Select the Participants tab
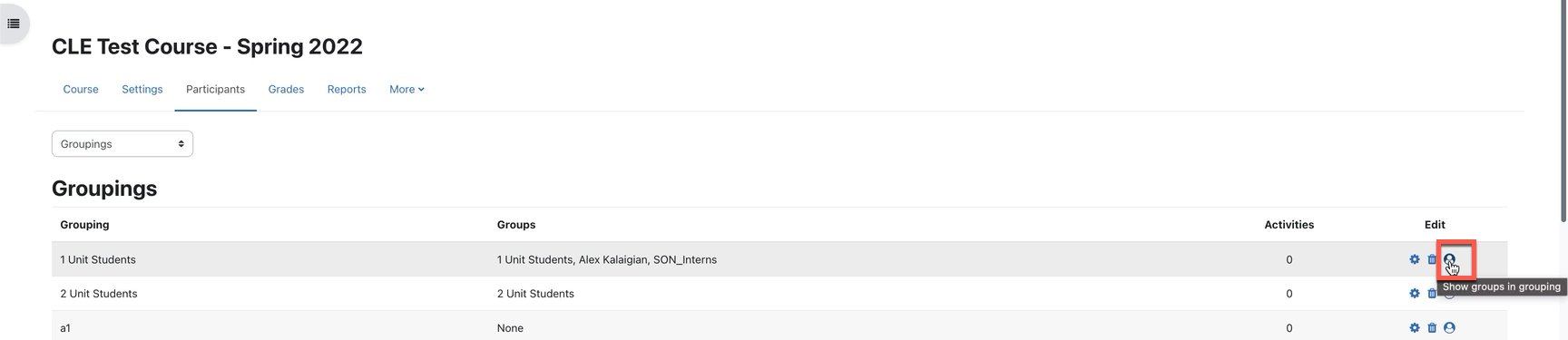The width and height of the screenshot is (1568, 340). (x=215, y=89)
